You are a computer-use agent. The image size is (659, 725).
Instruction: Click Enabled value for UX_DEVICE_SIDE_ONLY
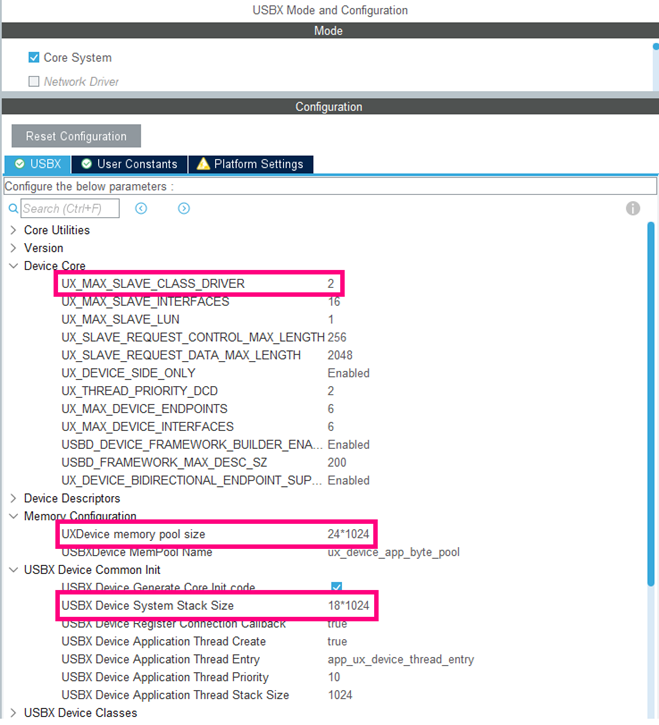pos(348,374)
